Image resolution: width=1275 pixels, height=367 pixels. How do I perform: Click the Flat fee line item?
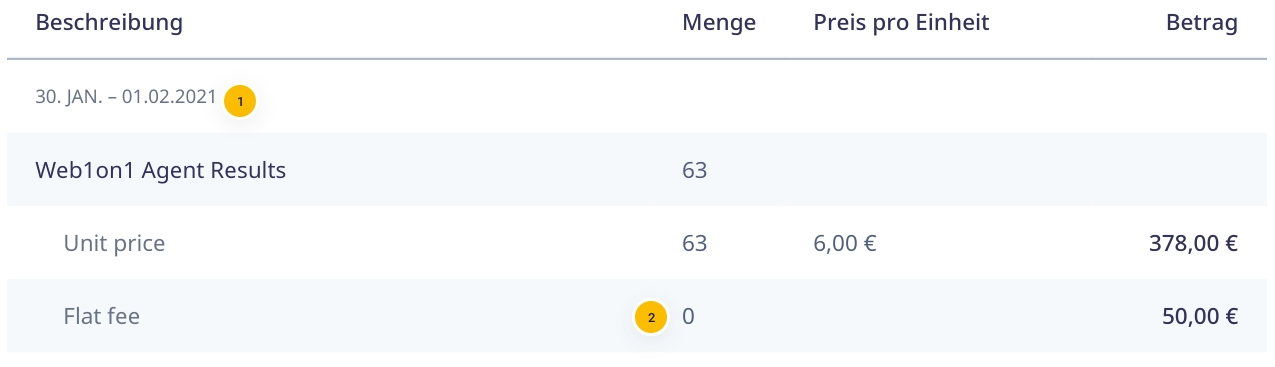pyautogui.click(x=101, y=316)
